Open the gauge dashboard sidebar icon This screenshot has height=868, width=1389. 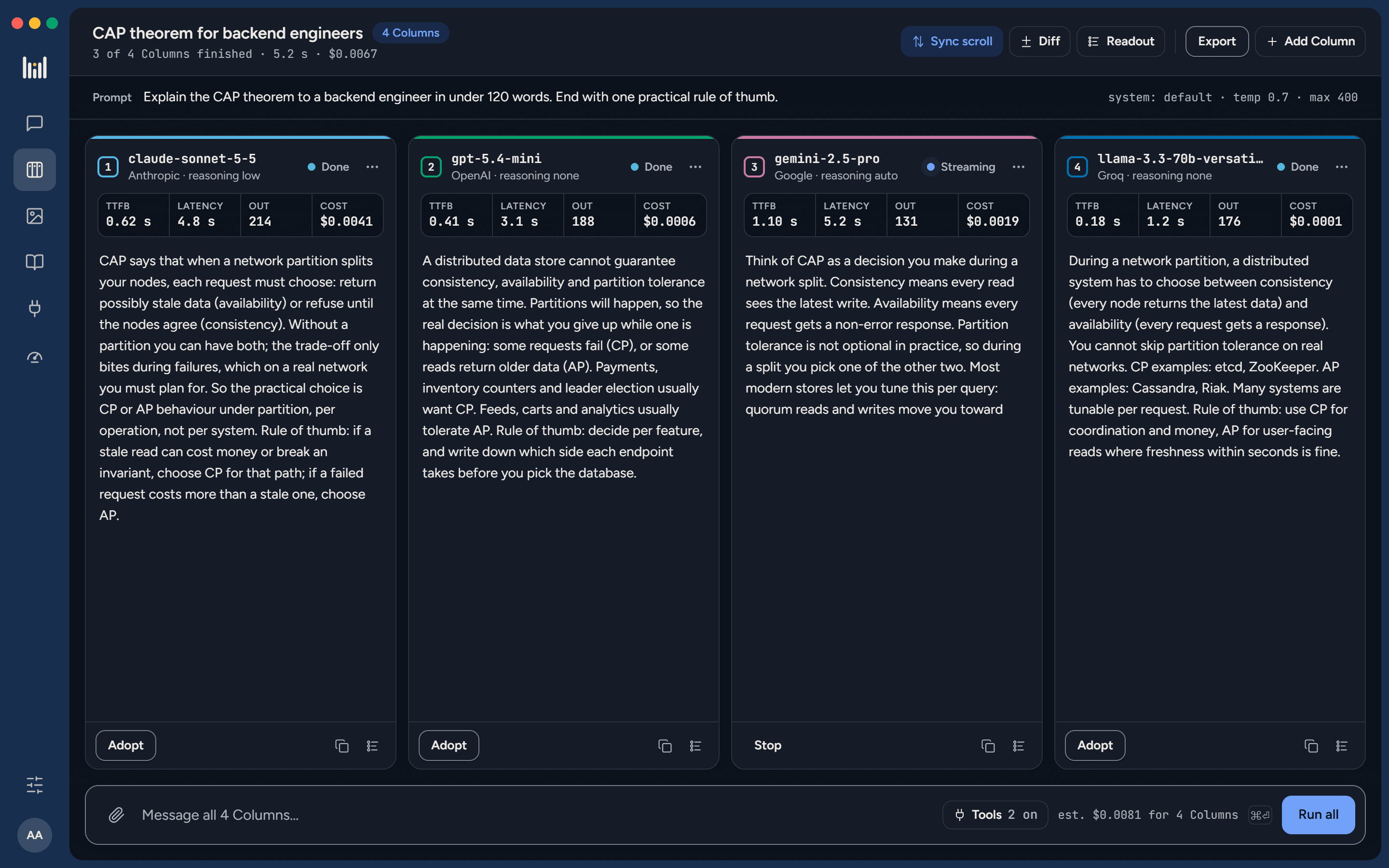pyautogui.click(x=34, y=358)
